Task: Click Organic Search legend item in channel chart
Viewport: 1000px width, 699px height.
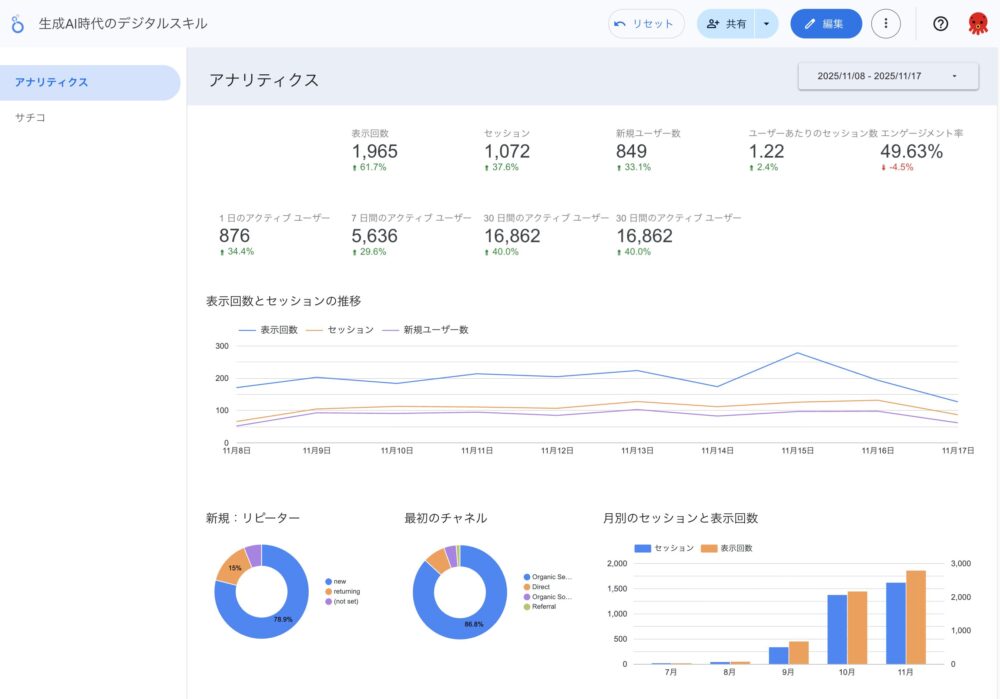Action: (x=550, y=577)
